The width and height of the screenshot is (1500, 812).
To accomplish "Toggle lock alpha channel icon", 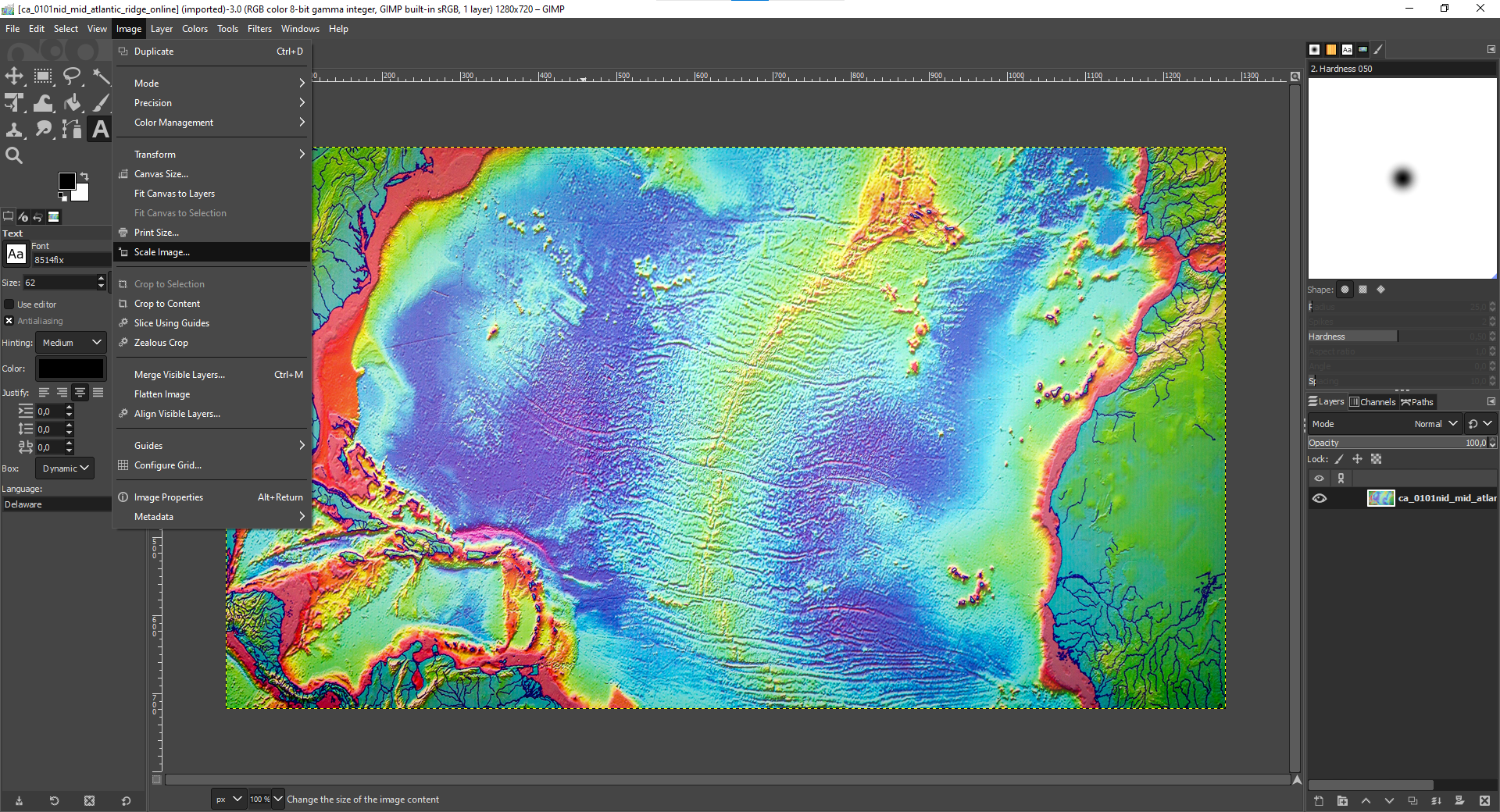I will [1377, 459].
